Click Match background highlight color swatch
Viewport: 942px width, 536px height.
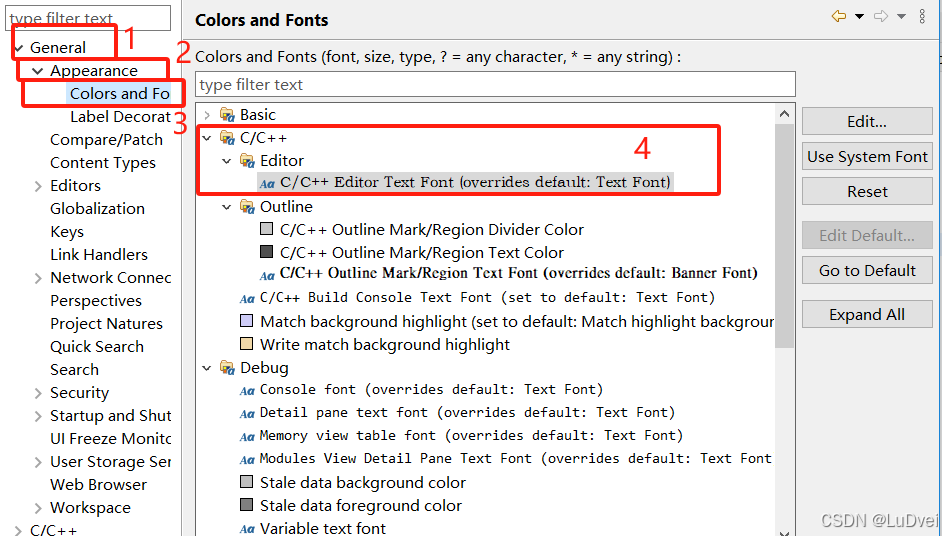[x=246, y=321]
